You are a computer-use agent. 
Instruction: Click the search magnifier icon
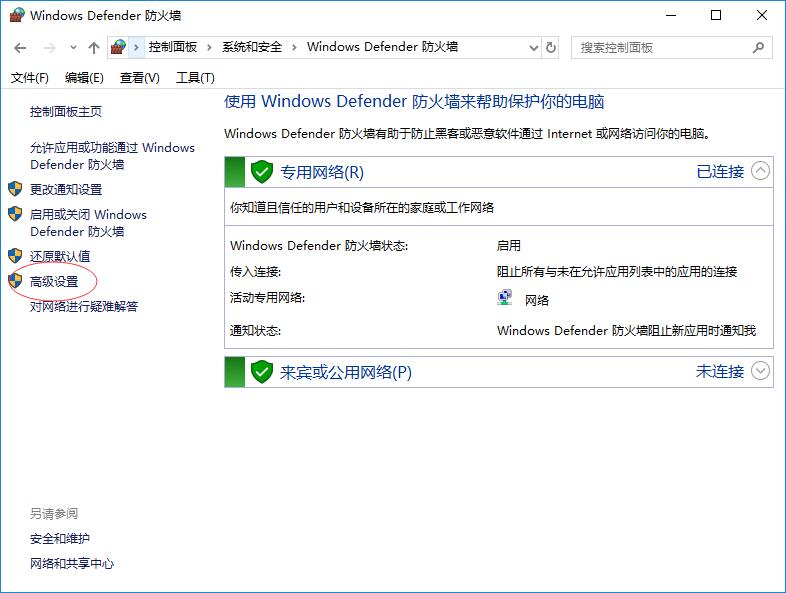click(758, 47)
